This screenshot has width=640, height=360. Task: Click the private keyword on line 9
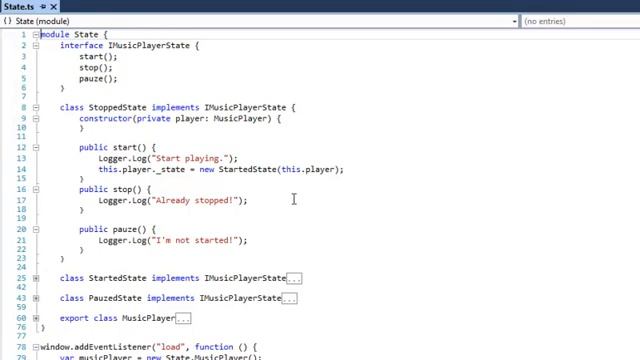point(153,119)
